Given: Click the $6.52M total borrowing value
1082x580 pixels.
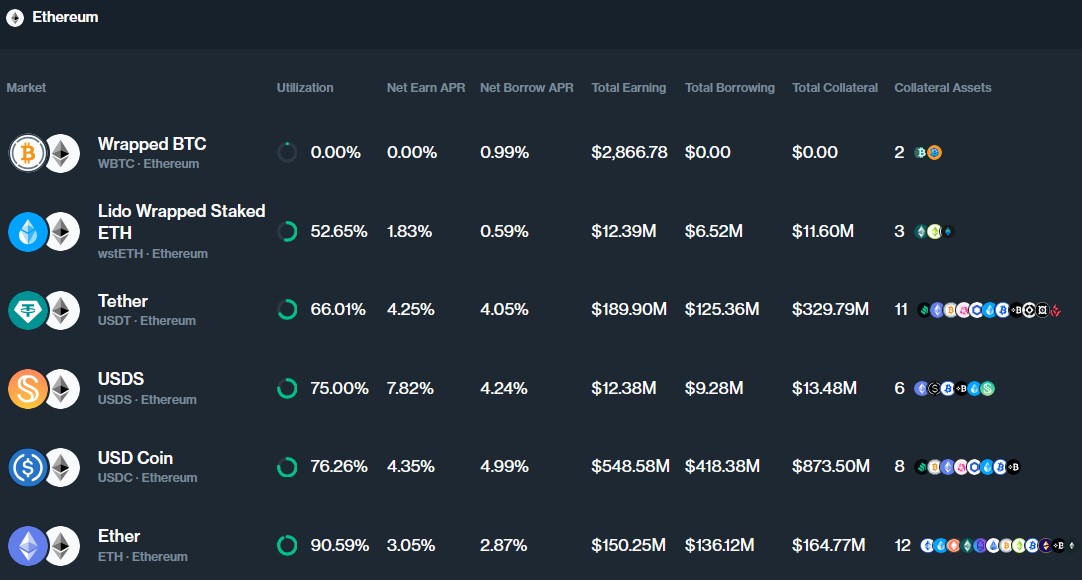Looking at the screenshot, I should tap(714, 232).
